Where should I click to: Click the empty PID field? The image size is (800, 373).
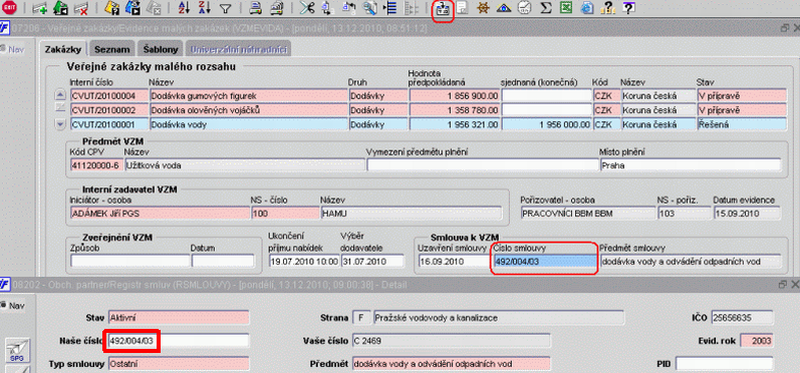pyautogui.click(x=724, y=364)
